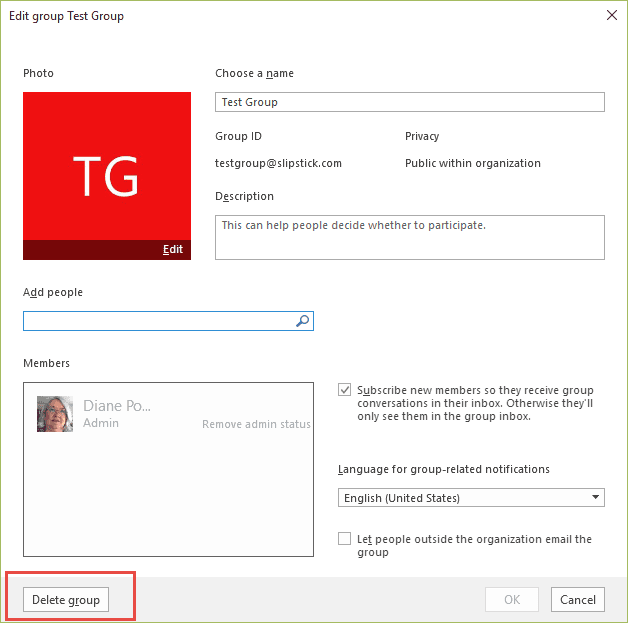Viewport: 628px width, 623px height.
Task: Edit the group photo
Action: coord(173,249)
